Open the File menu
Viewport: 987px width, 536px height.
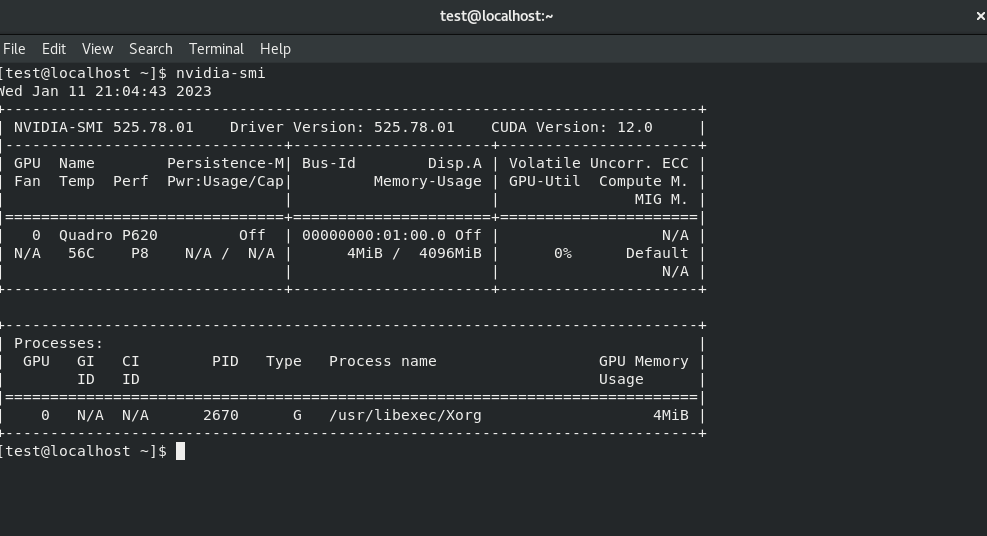pos(14,49)
